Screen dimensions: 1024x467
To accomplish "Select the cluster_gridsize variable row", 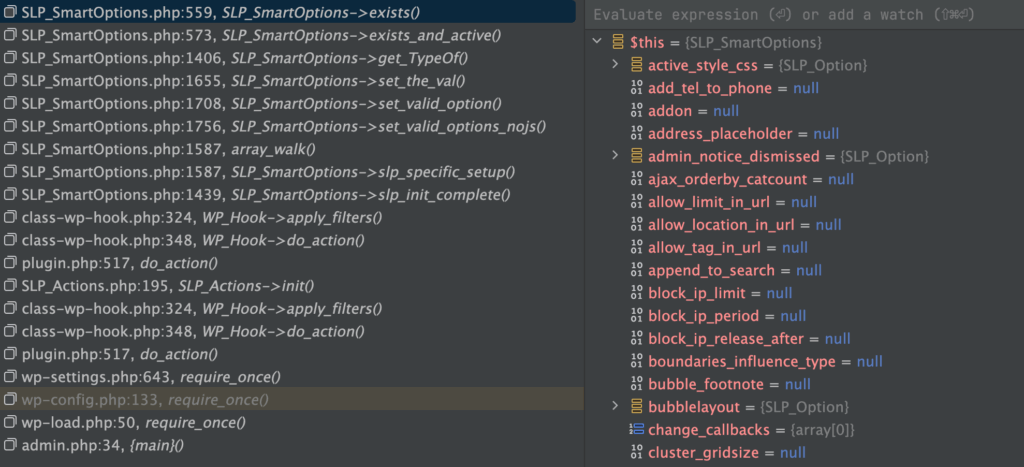I will [804, 453].
